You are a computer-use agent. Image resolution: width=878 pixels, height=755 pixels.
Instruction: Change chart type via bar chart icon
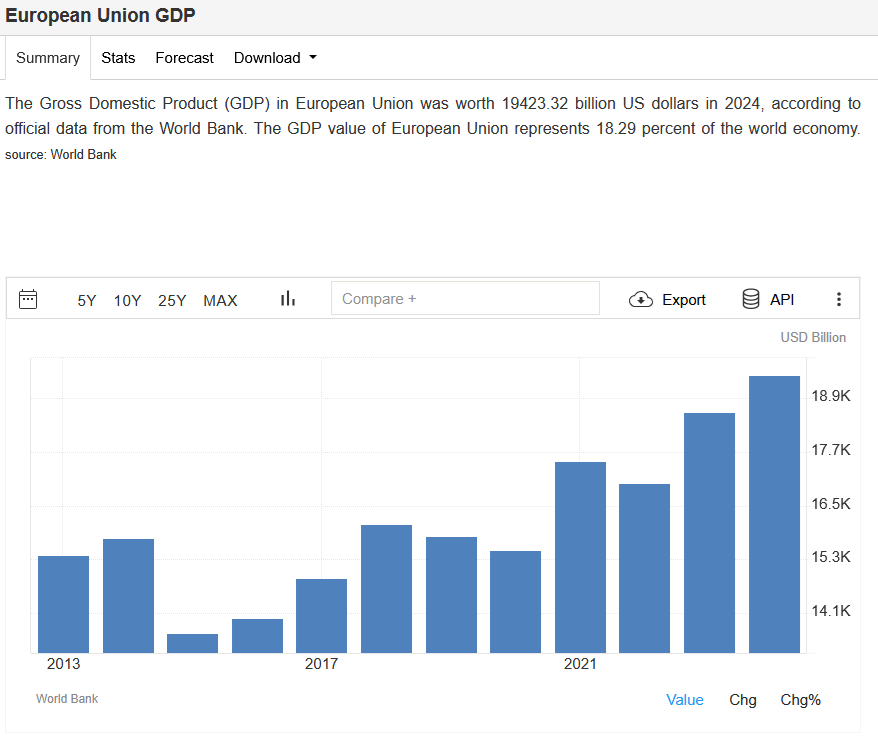(287, 299)
